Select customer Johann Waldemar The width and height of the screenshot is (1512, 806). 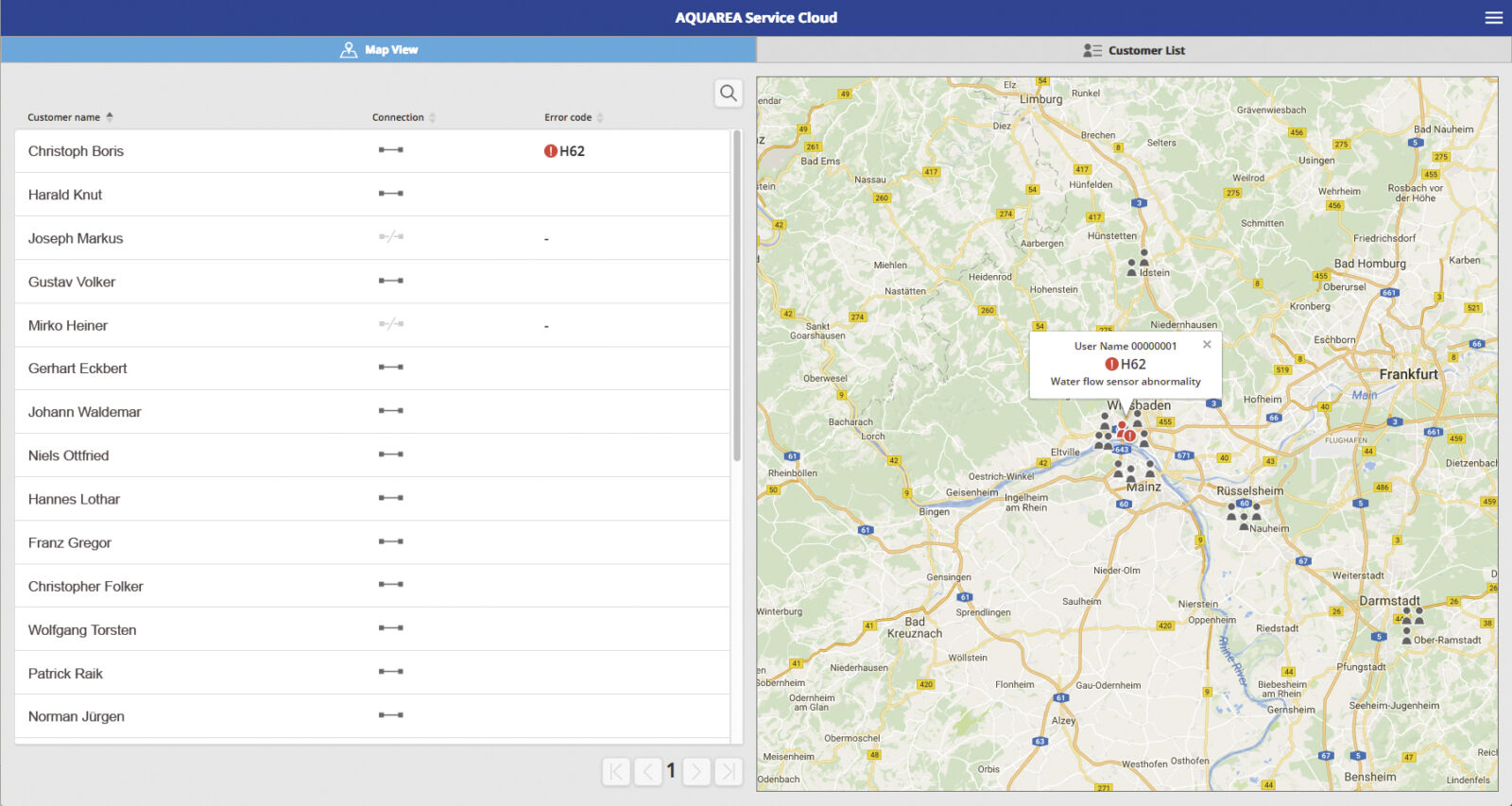(x=372, y=412)
